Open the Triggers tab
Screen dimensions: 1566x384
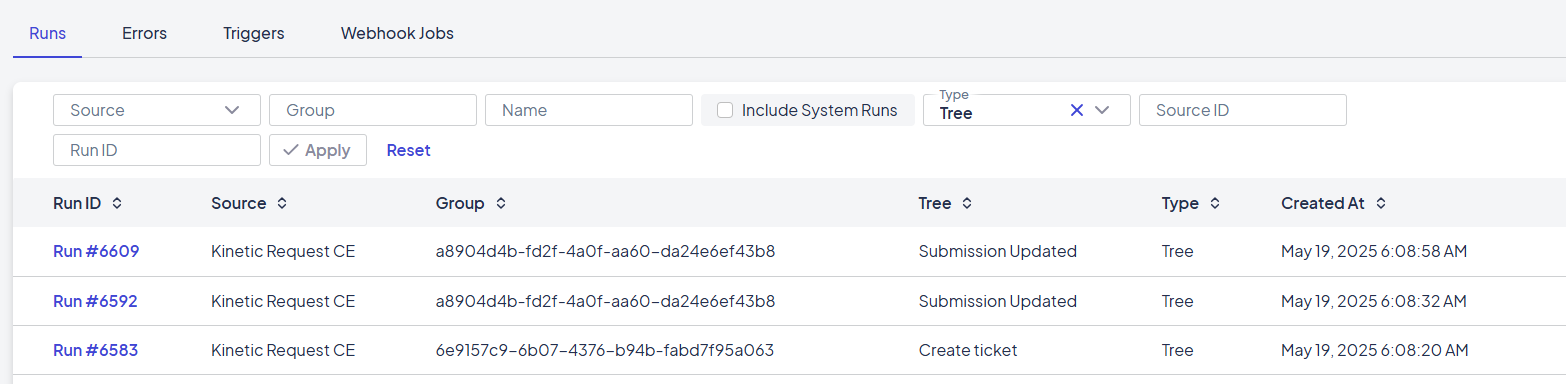click(254, 33)
